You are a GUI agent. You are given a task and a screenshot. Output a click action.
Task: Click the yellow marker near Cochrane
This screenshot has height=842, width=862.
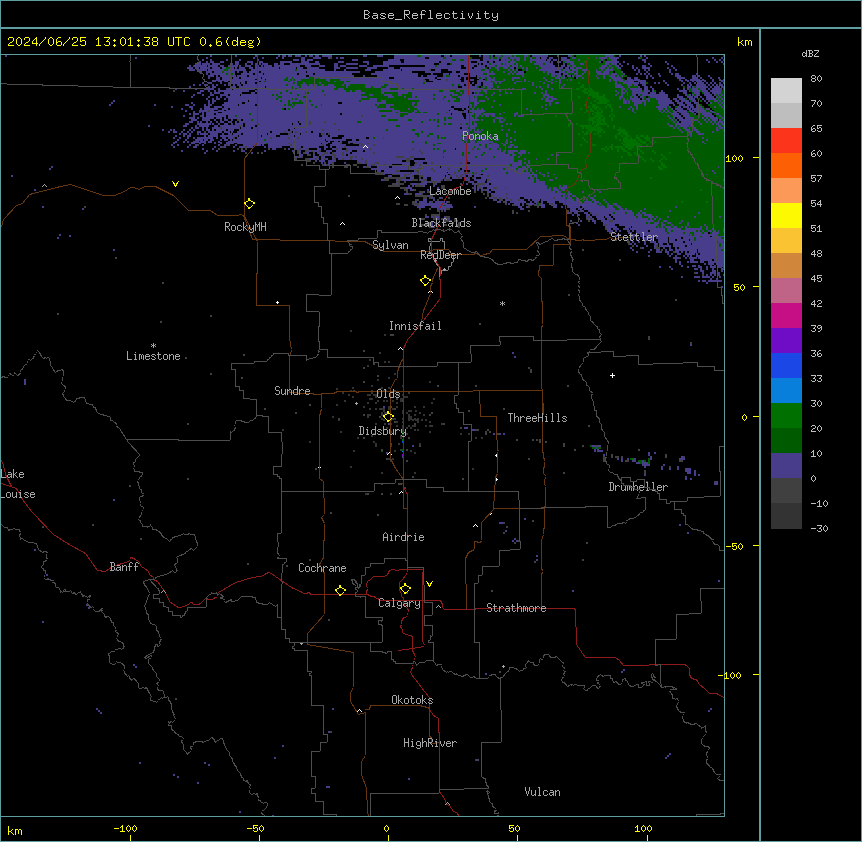tap(340, 590)
